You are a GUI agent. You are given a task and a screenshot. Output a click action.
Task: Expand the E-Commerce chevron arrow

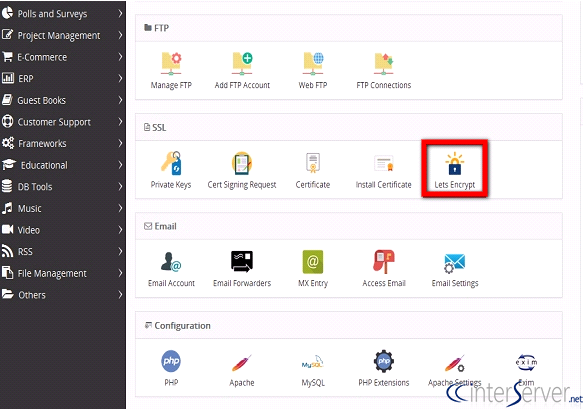point(120,57)
